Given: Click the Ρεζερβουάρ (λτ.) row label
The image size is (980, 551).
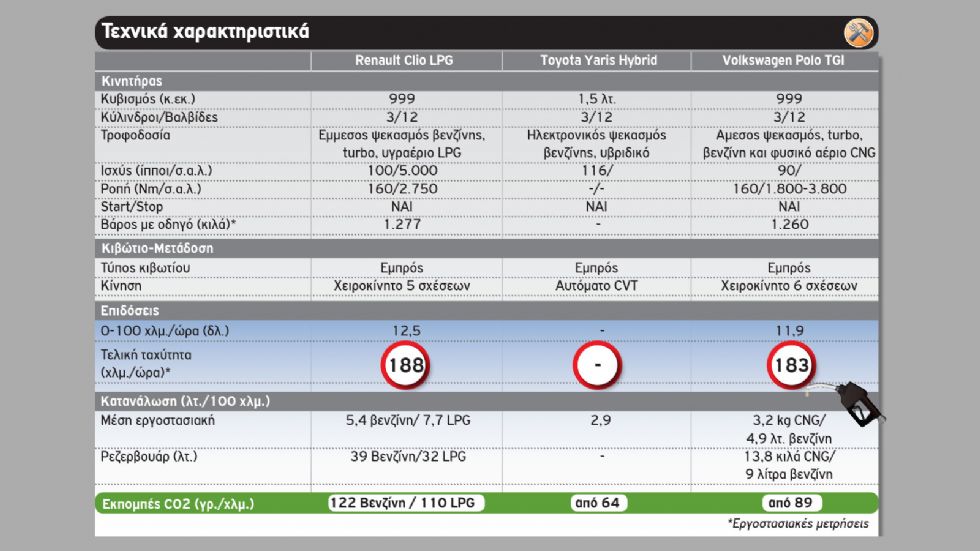Looking at the screenshot, I should pos(149,457).
